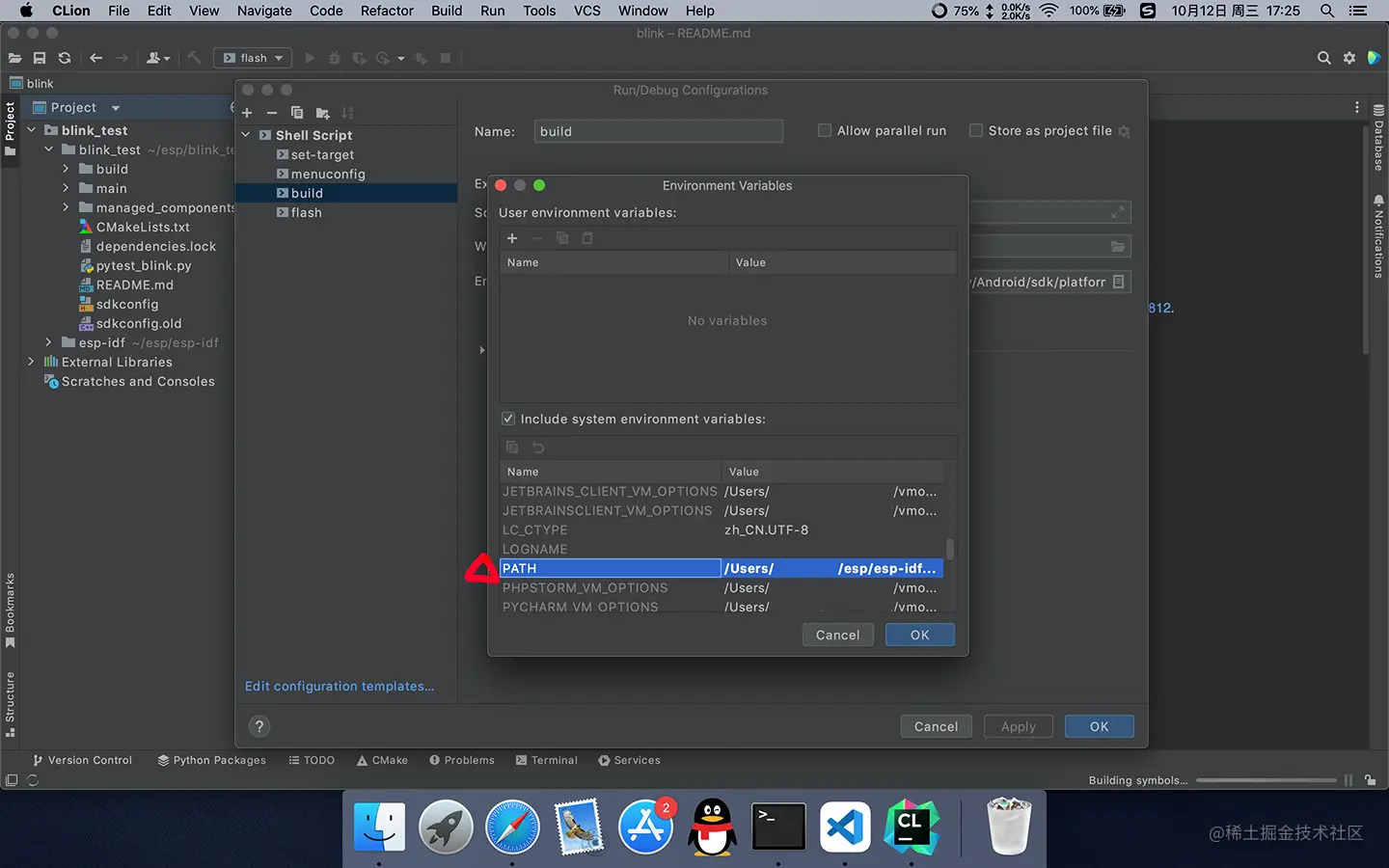This screenshot has width=1389, height=868.
Task: Open the flash run configuration dropdown
Action: click(x=253, y=58)
